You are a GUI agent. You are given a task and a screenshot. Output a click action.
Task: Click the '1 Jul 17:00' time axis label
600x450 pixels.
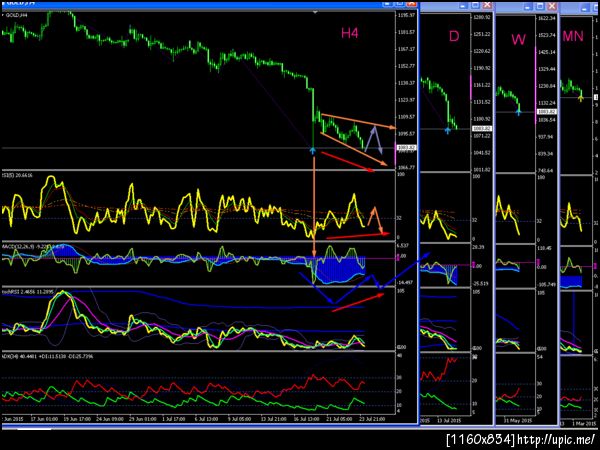click(174, 419)
